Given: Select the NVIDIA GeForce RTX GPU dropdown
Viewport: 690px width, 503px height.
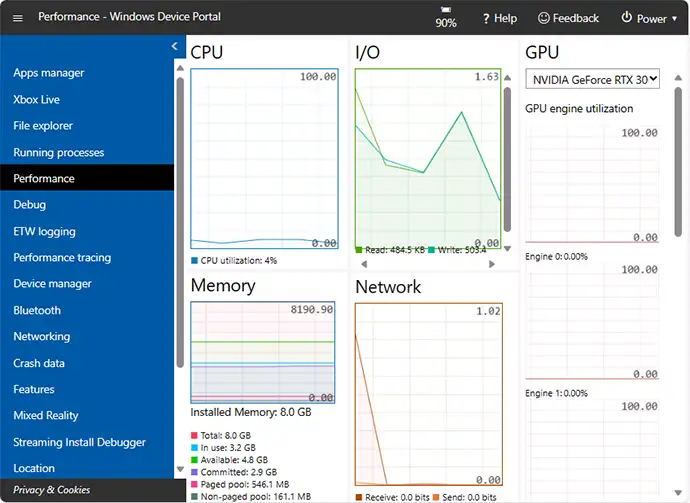Looking at the screenshot, I should [592, 79].
